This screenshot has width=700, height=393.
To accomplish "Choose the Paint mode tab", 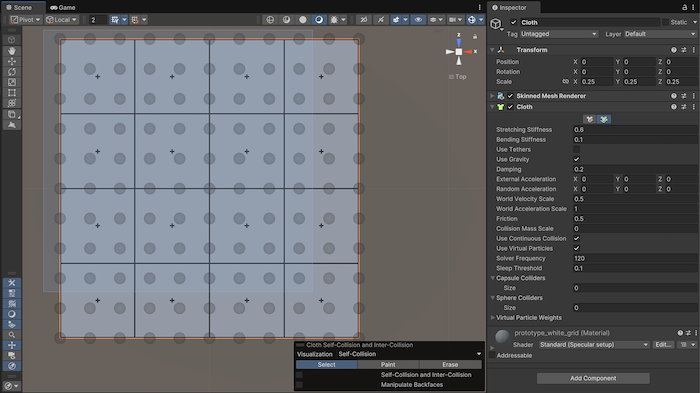I will coord(388,364).
